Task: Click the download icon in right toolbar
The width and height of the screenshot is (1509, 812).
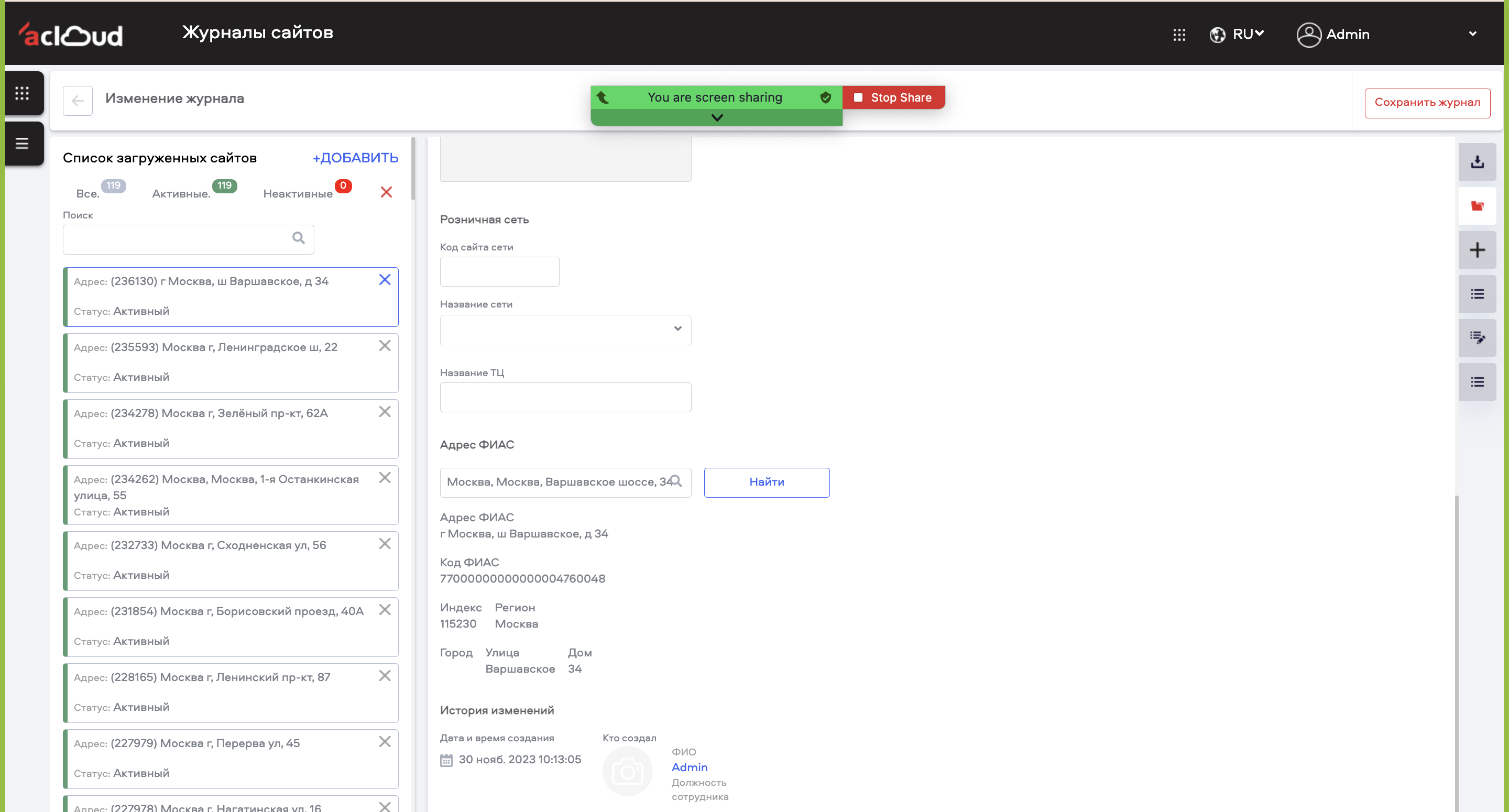Action: tap(1477, 162)
